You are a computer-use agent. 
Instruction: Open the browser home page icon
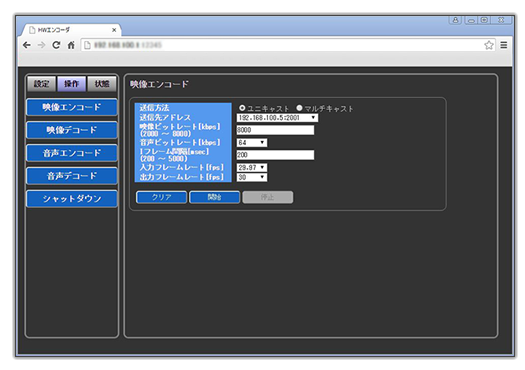71,45
